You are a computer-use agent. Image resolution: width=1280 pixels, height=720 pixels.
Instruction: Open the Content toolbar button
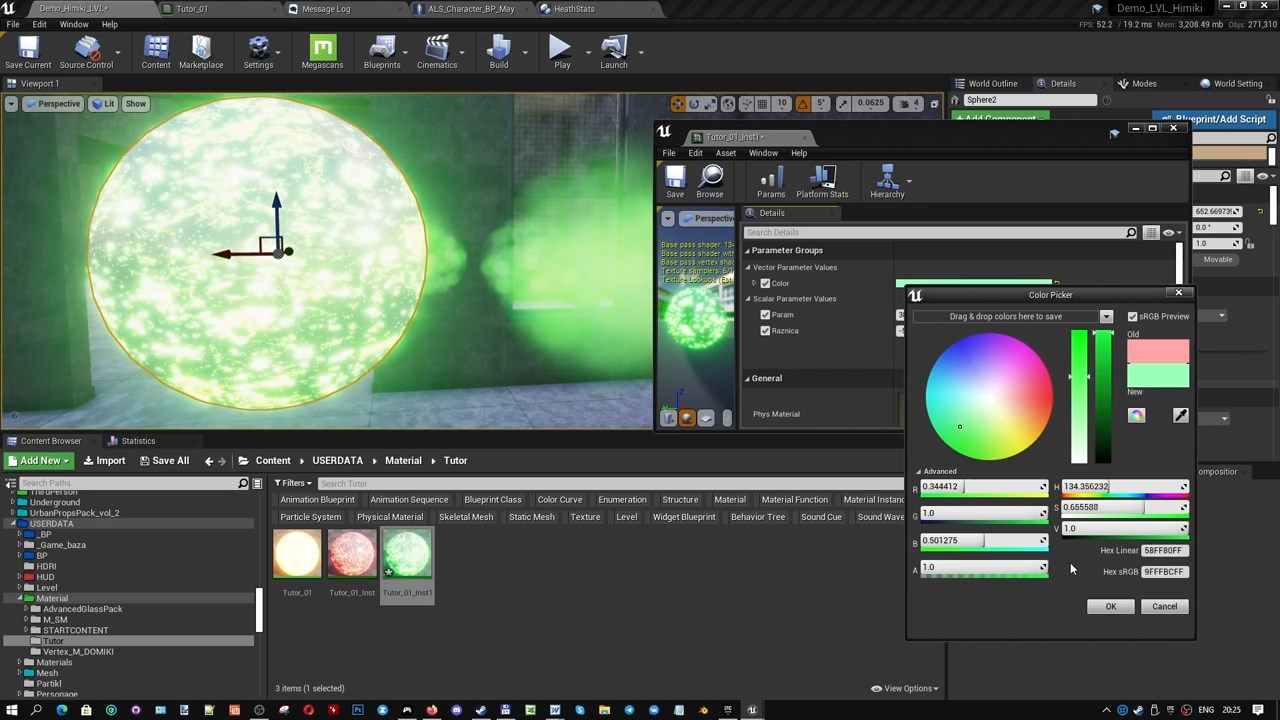tap(156, 53)
